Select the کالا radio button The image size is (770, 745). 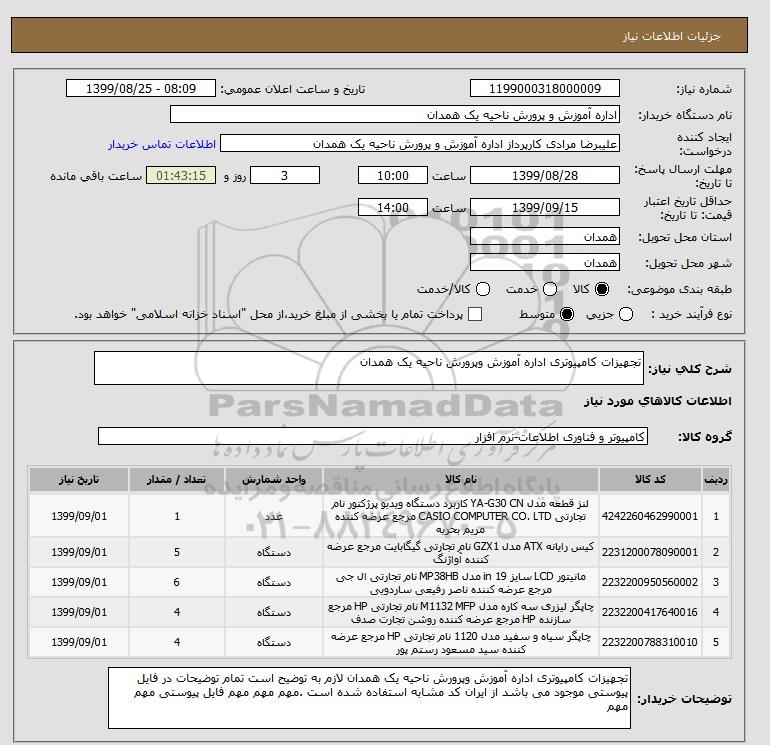click(x=602, y=289)
